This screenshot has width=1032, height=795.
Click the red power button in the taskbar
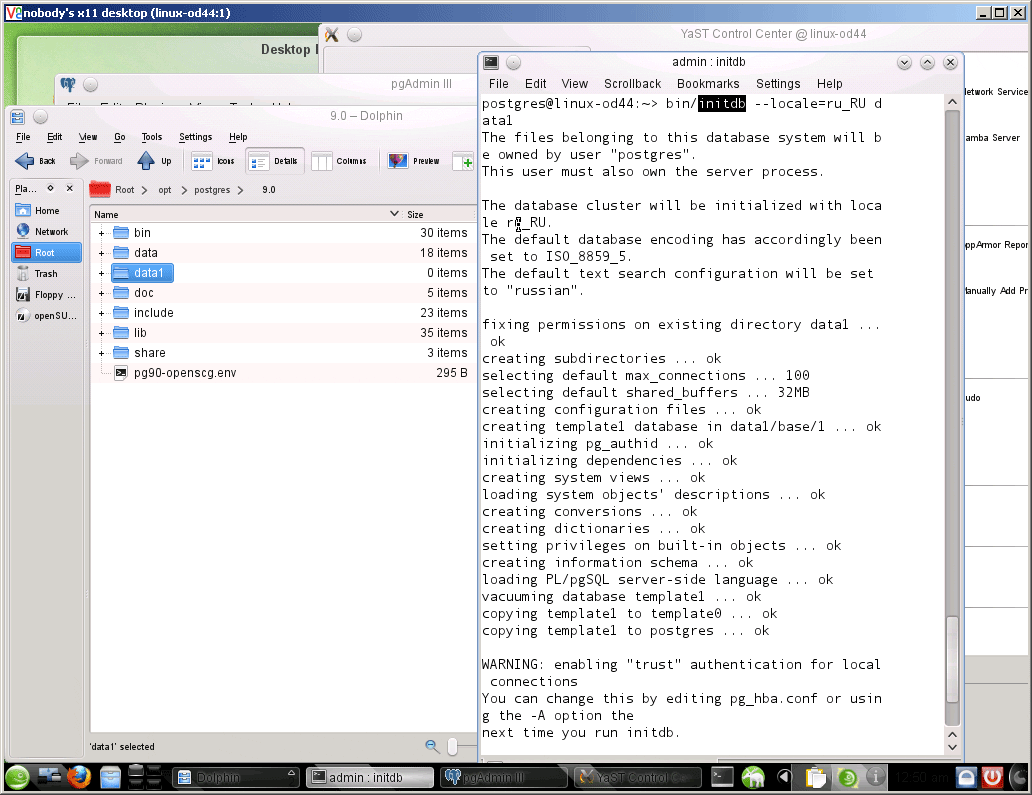click(x=993, y=777)
